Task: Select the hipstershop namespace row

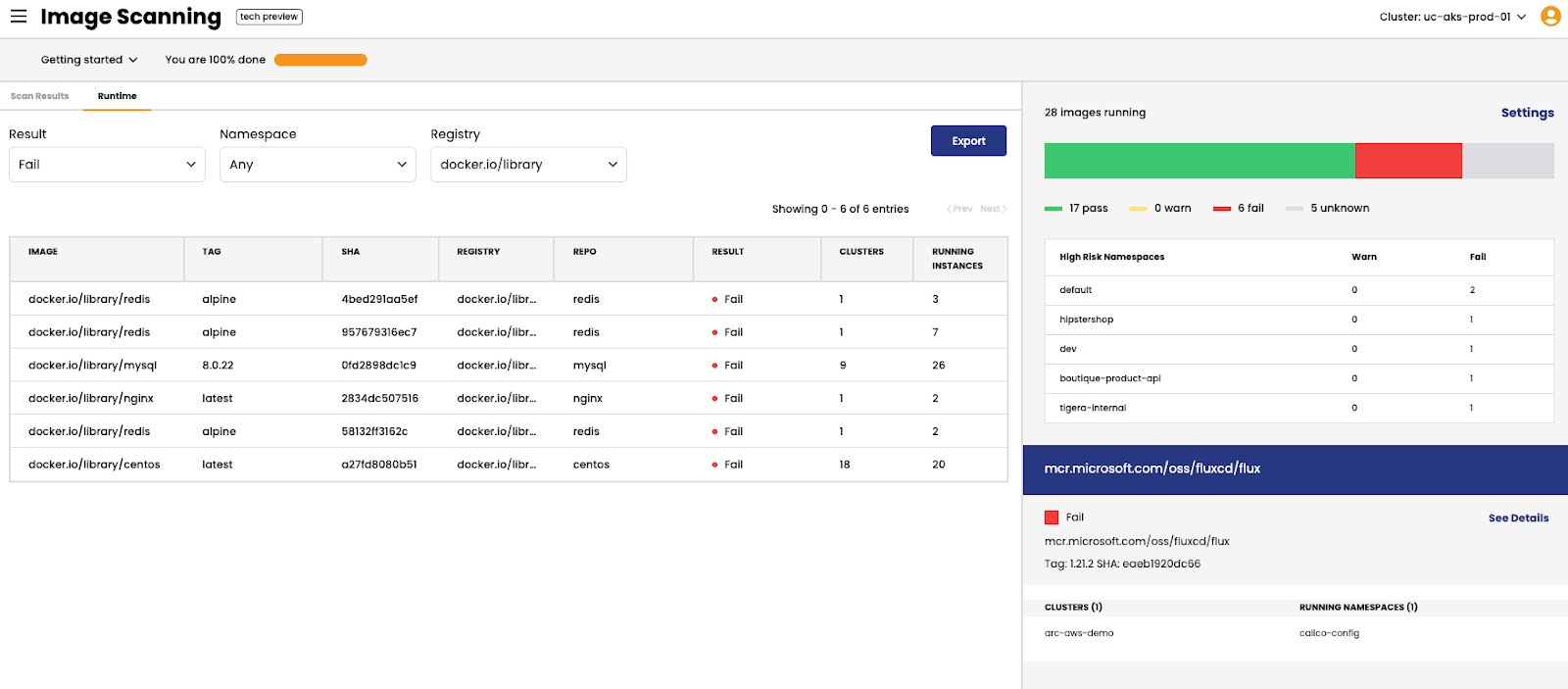Action: click(1299, 320)
